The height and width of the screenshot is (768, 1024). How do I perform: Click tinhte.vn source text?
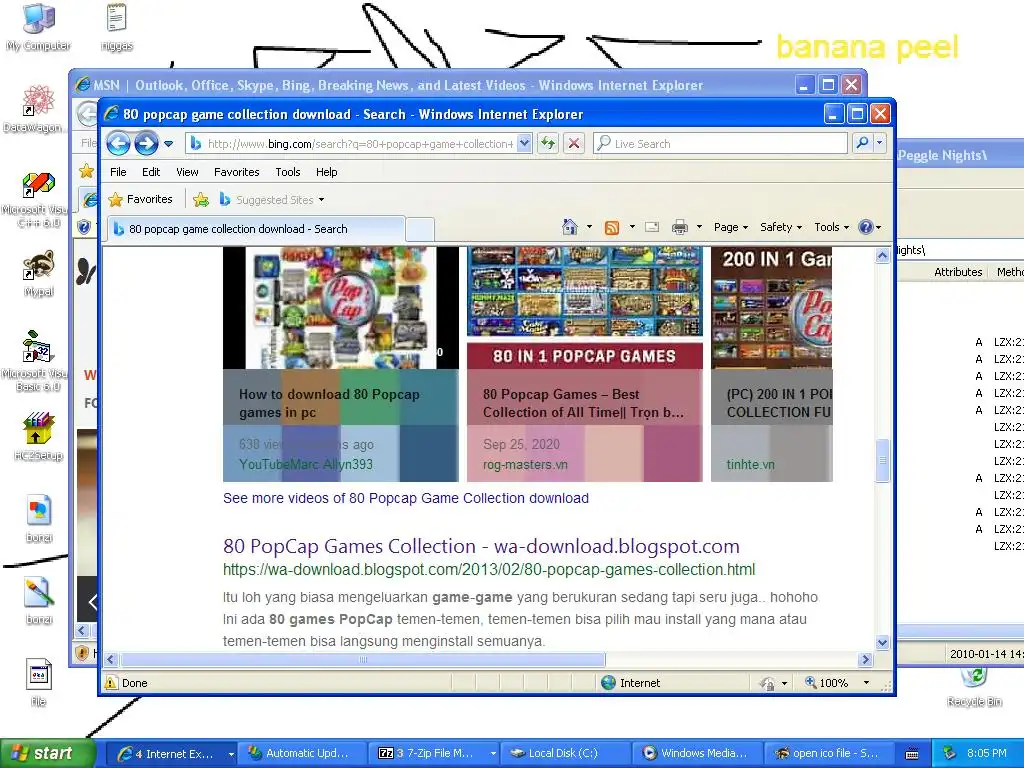pyautogui.click(x=750, y=464)
